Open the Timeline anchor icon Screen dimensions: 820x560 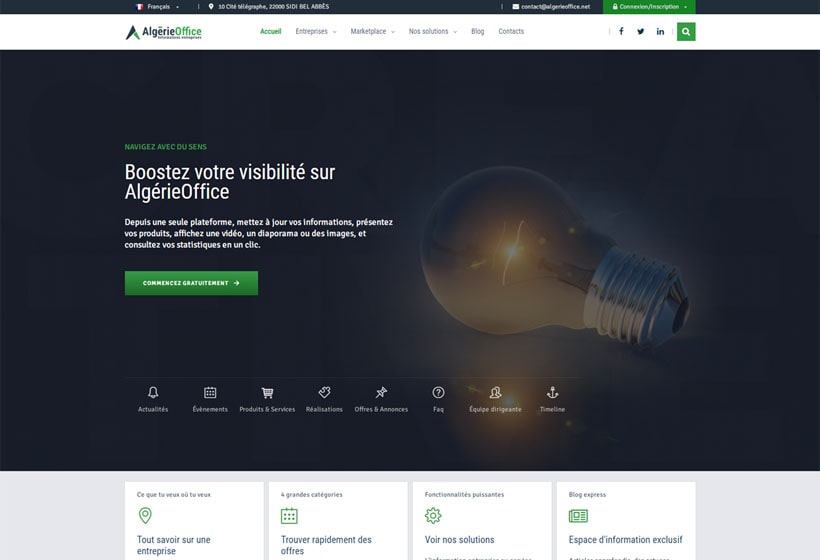[552, 393]
